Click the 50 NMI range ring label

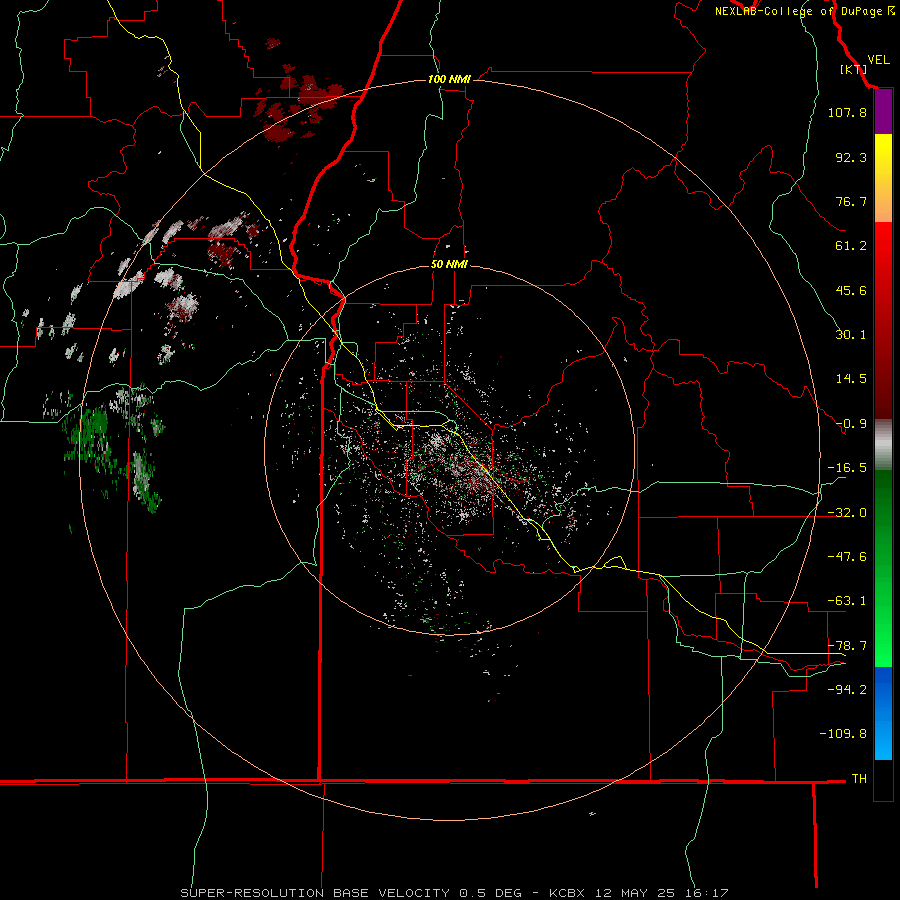pyautogui.click(x=449, y=265)
